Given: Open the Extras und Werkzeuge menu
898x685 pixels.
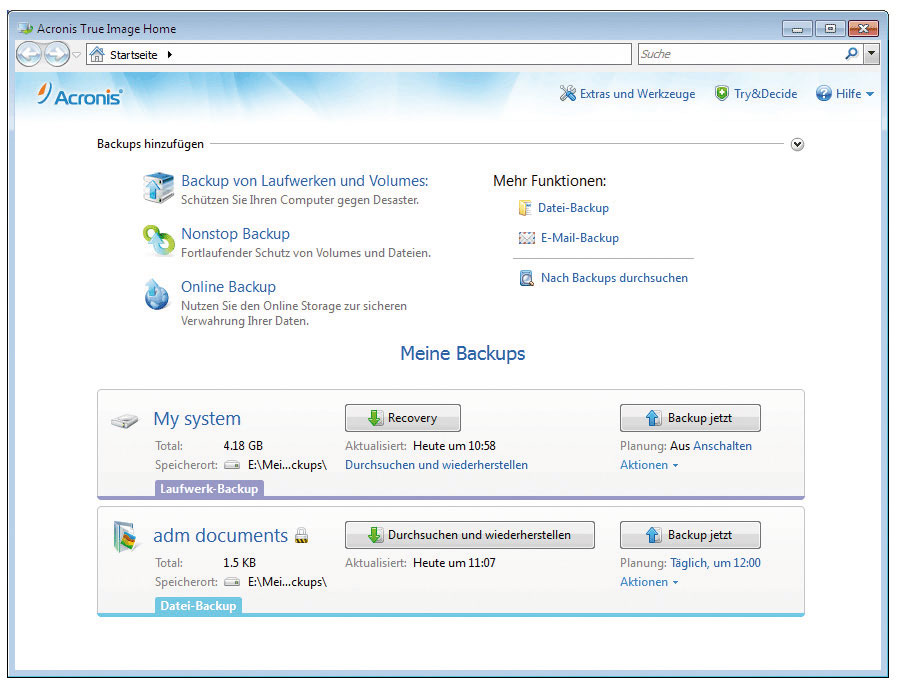Looking at the screenshot, I should click(637, 94).
